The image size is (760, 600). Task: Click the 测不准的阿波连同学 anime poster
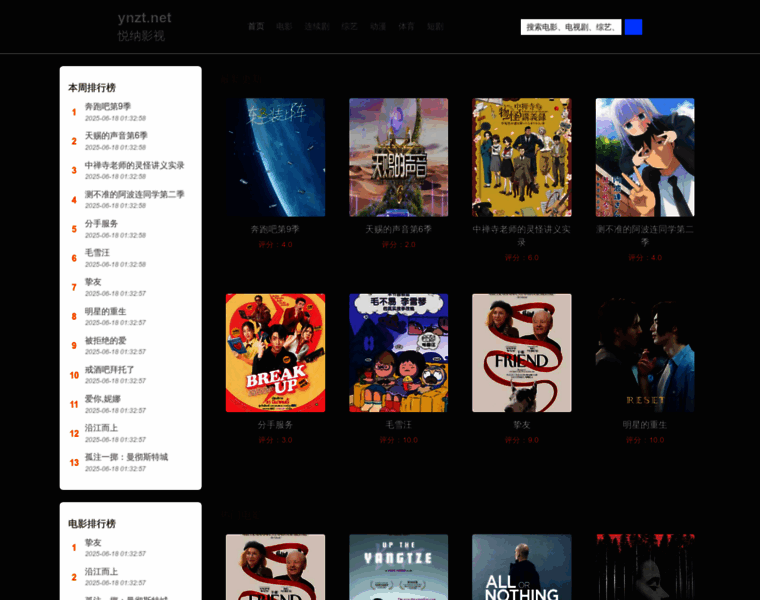(x=645, y=158)
